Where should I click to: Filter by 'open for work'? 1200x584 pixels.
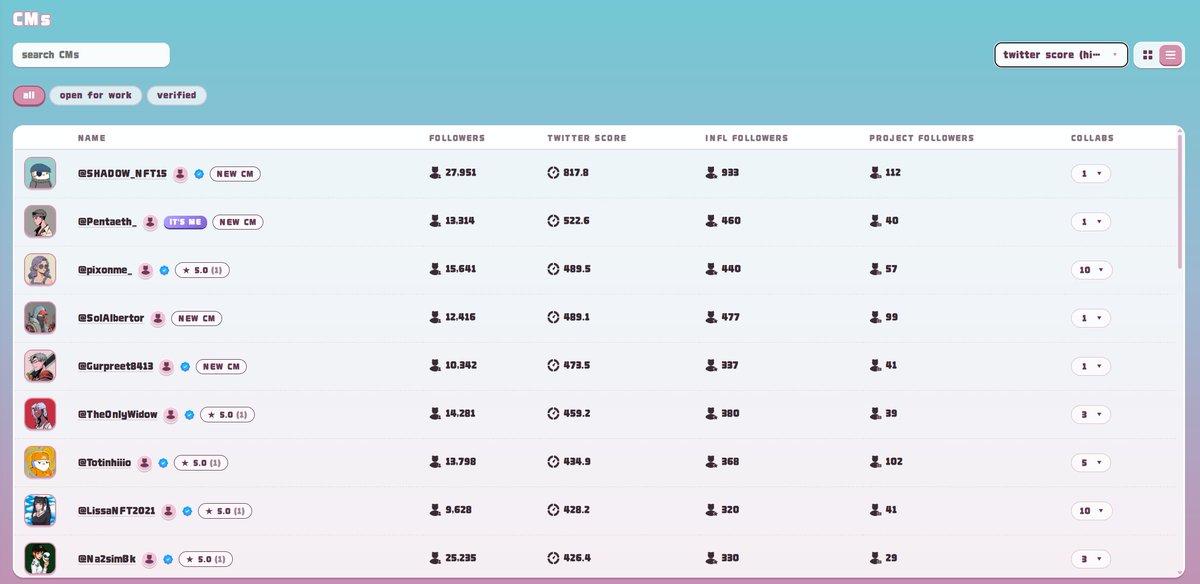click(96, 96)
